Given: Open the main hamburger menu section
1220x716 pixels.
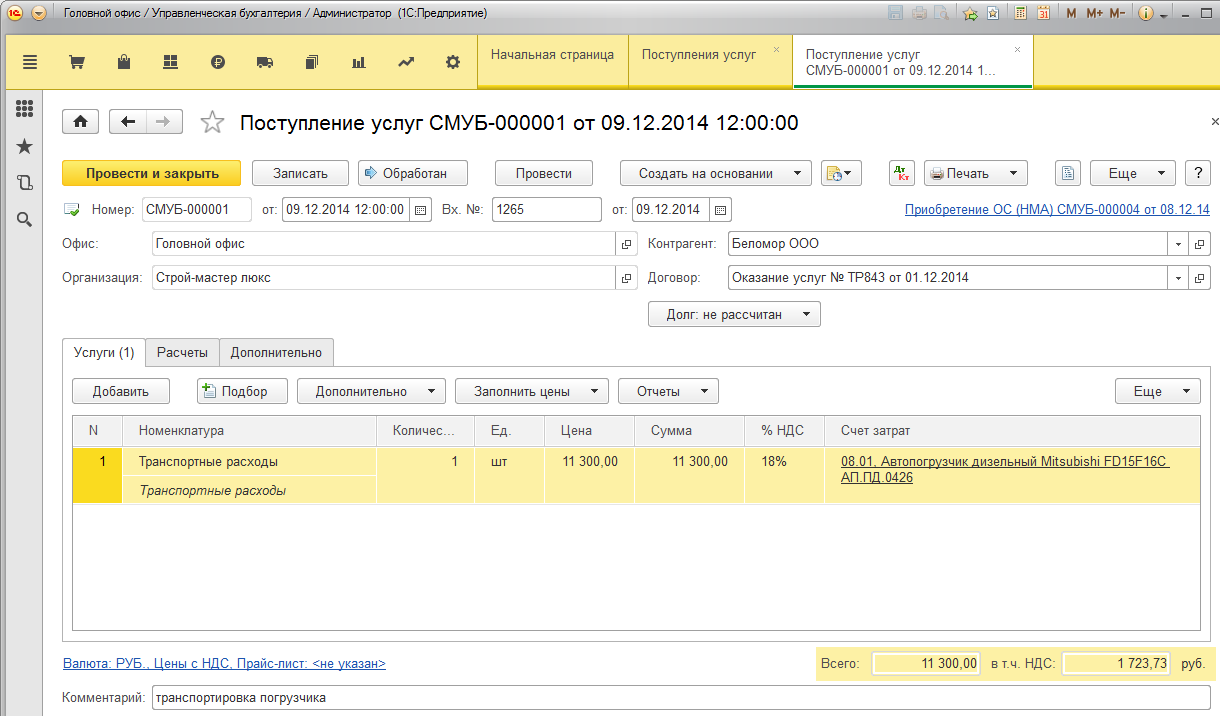Looking at the screenshot, I should (x=29, y=62).
